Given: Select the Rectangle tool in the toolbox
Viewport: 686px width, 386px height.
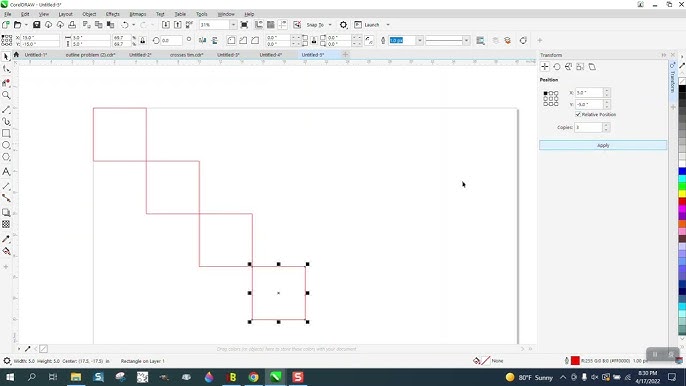Looking at the screenshot, I should (6, 133).
